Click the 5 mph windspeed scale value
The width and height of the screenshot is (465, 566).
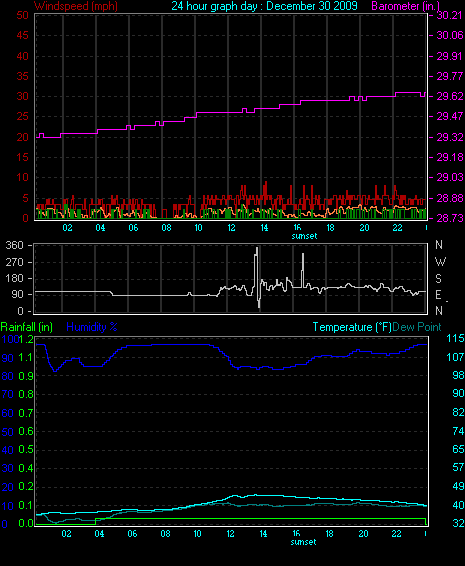point(25,198)
